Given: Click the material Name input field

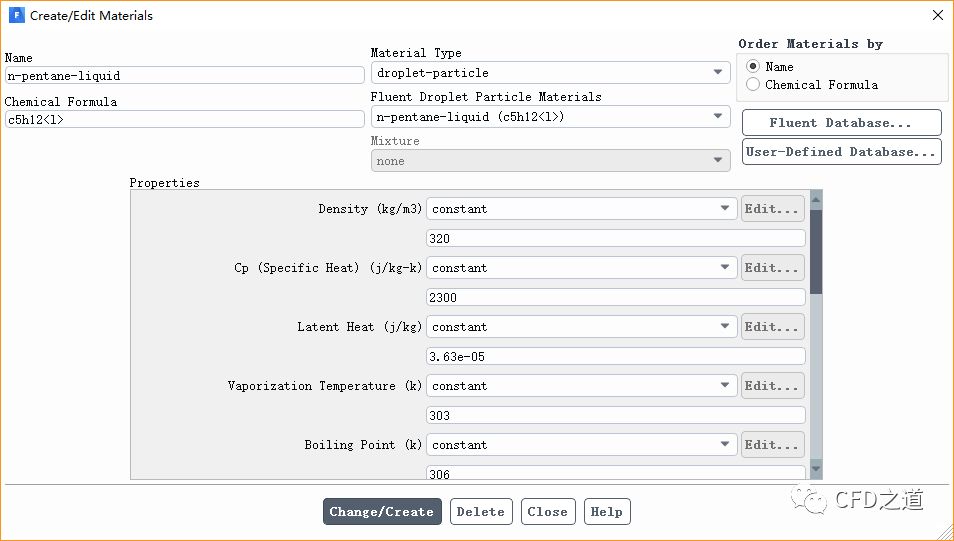Looking at the screenshot, I should 184,75.
